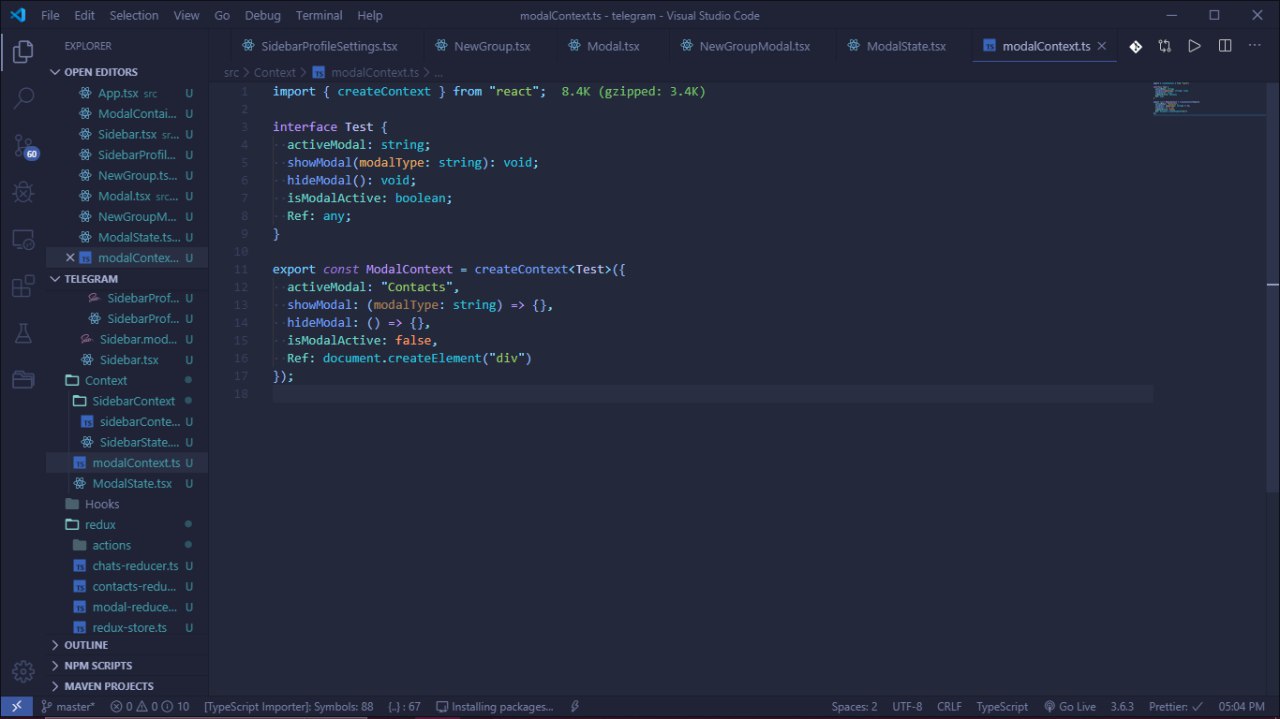Click Go Live in status bar
The height and width of the screenshot is (719, 1280).
point(1070,707)
